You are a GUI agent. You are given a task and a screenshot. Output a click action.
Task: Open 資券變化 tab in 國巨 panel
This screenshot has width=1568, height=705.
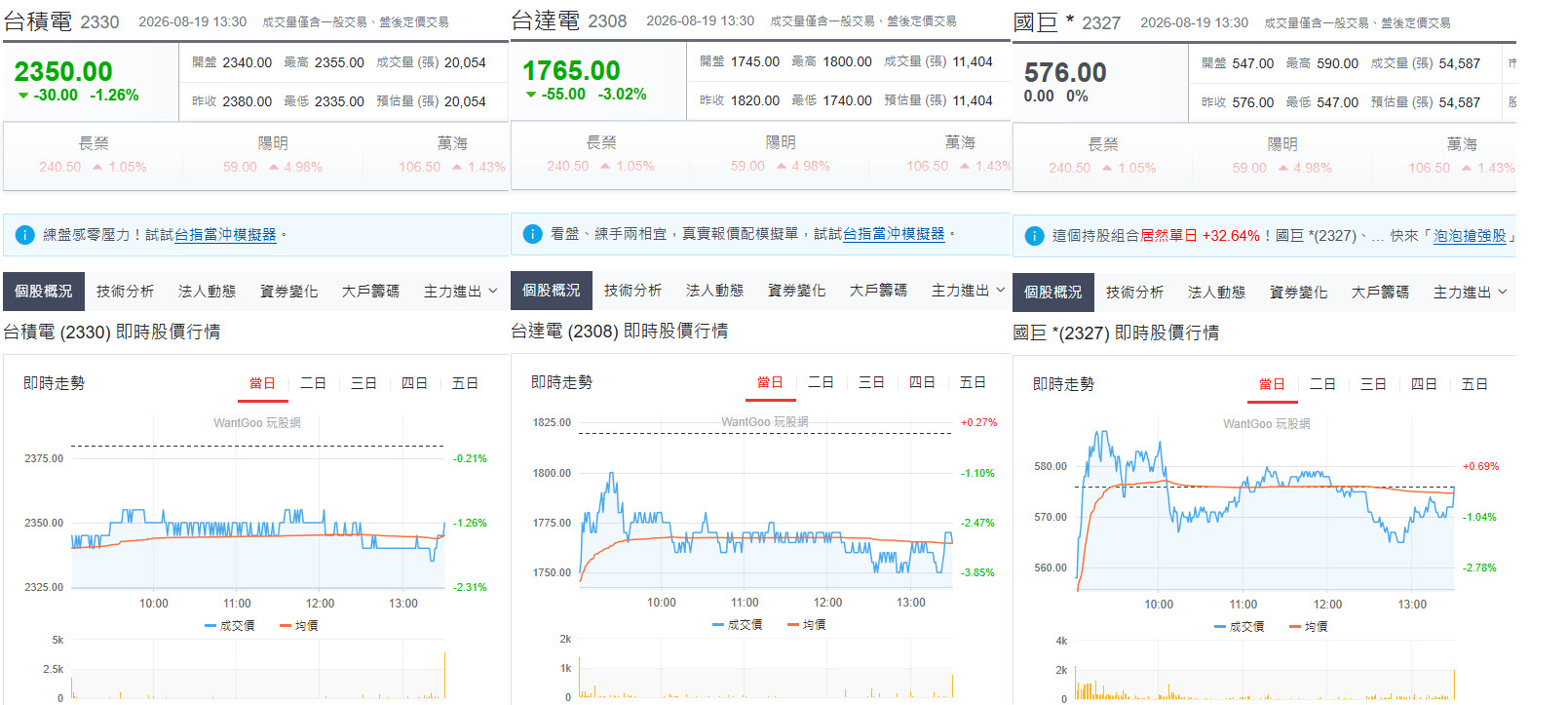(1298, 293)
